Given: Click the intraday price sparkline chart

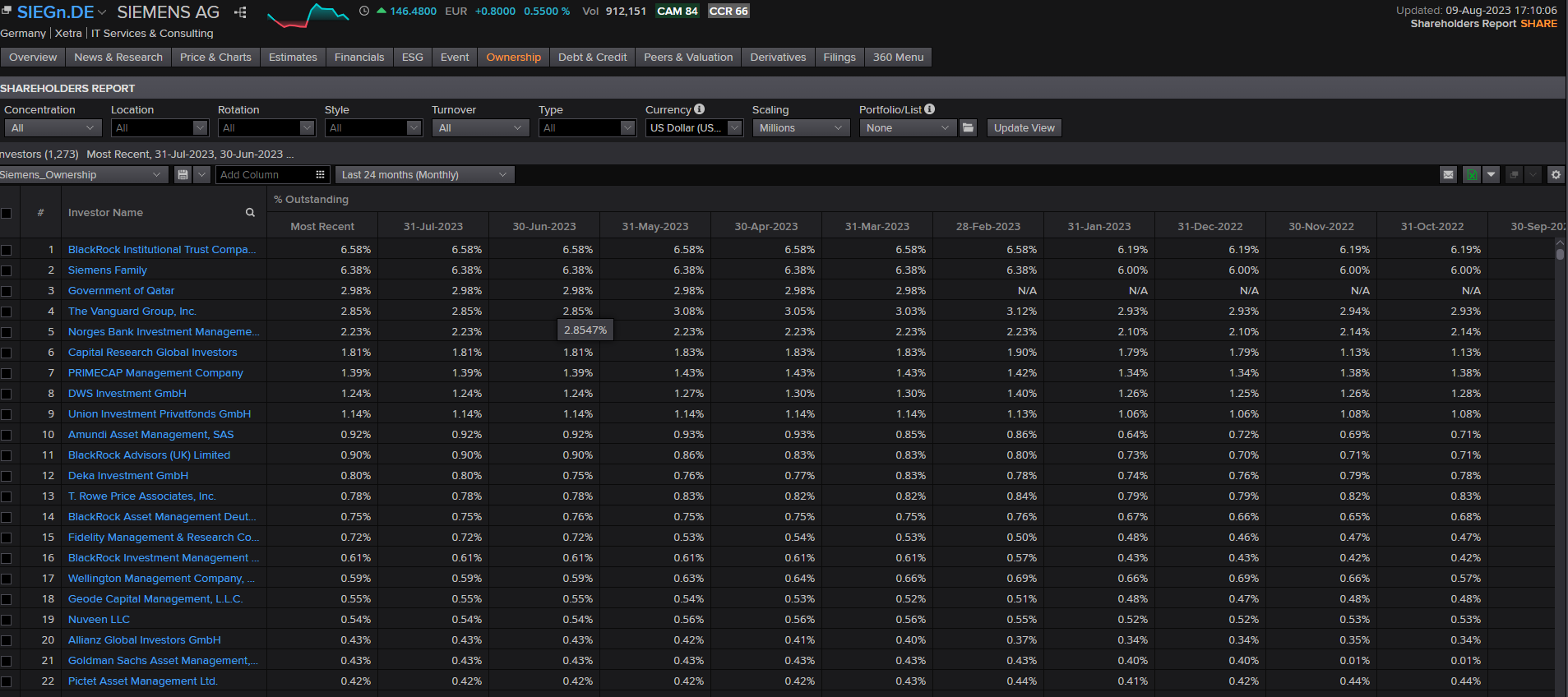Looking at the screenshot, I should click(308, 15).
